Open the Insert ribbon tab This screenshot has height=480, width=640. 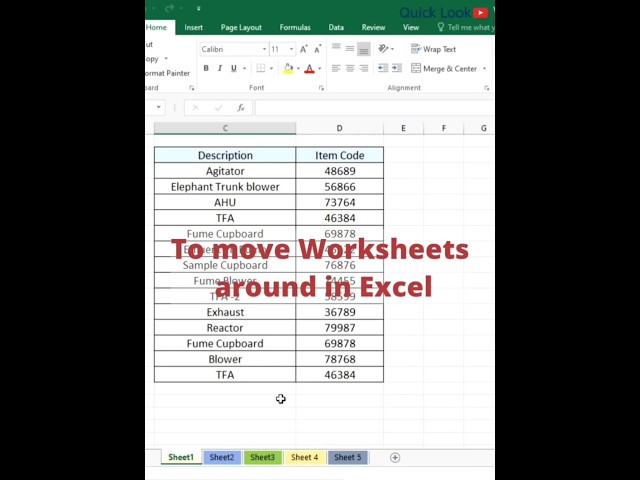193,27
